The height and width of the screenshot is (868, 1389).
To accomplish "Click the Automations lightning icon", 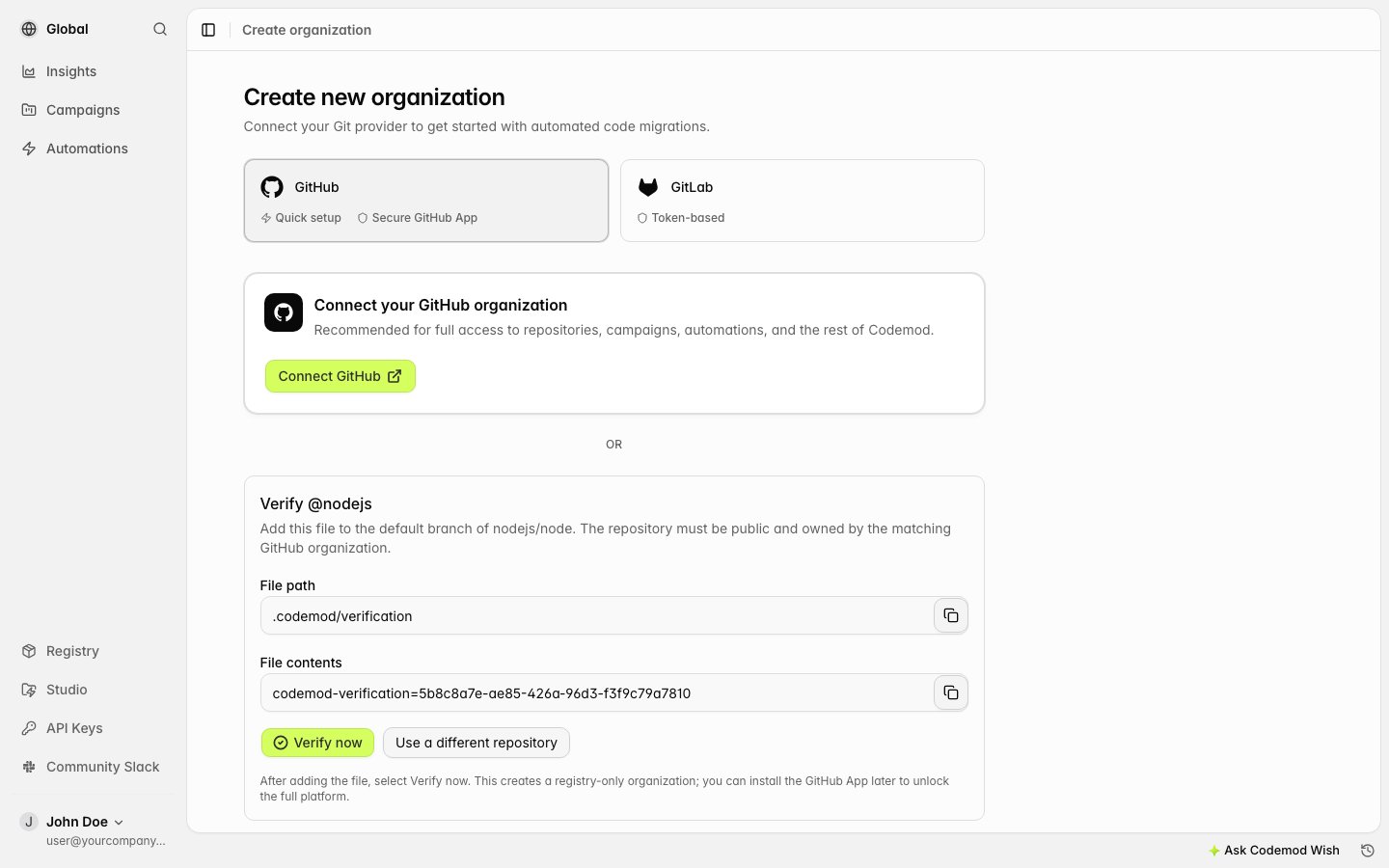I will 29,149.
